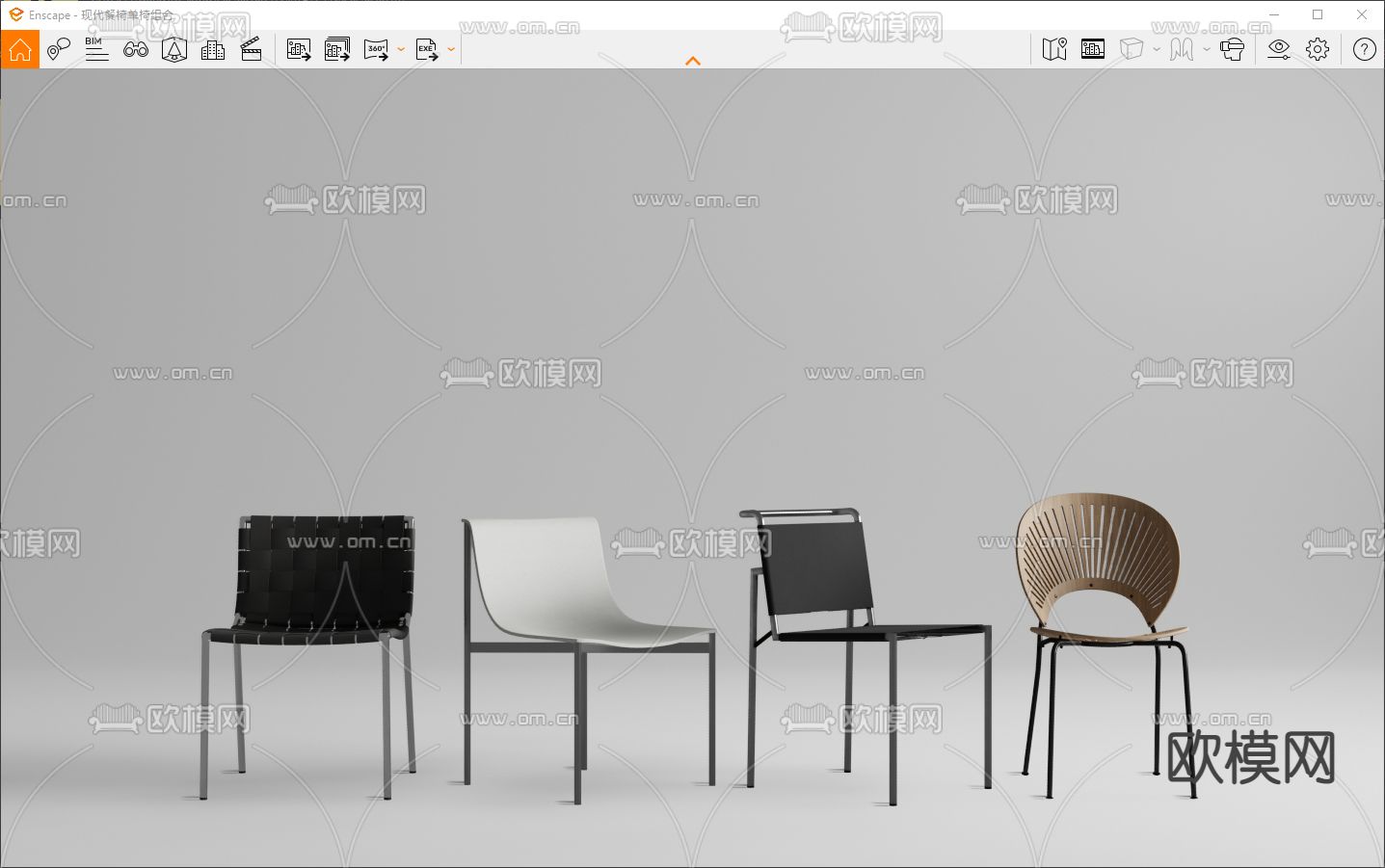The height and width of the screenshot is (868, 1385).
Task: Toggle the cube projection mode icon
Action: pyautogui.click(x=1132, y=49)
